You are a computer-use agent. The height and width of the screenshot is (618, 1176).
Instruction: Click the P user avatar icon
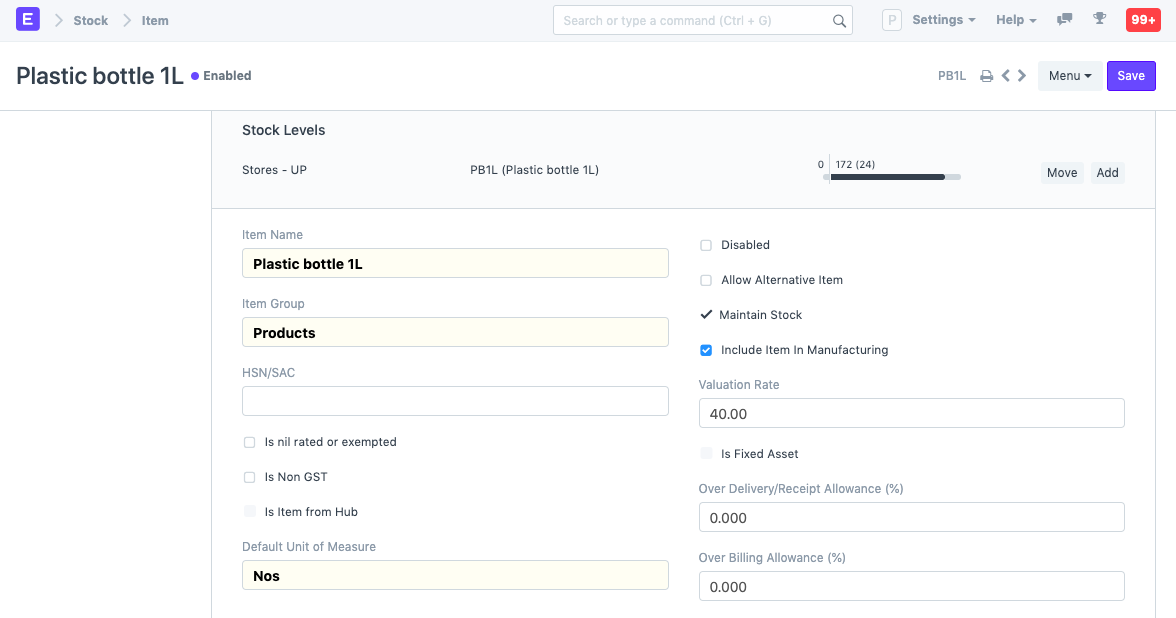[x=892, y=21]
